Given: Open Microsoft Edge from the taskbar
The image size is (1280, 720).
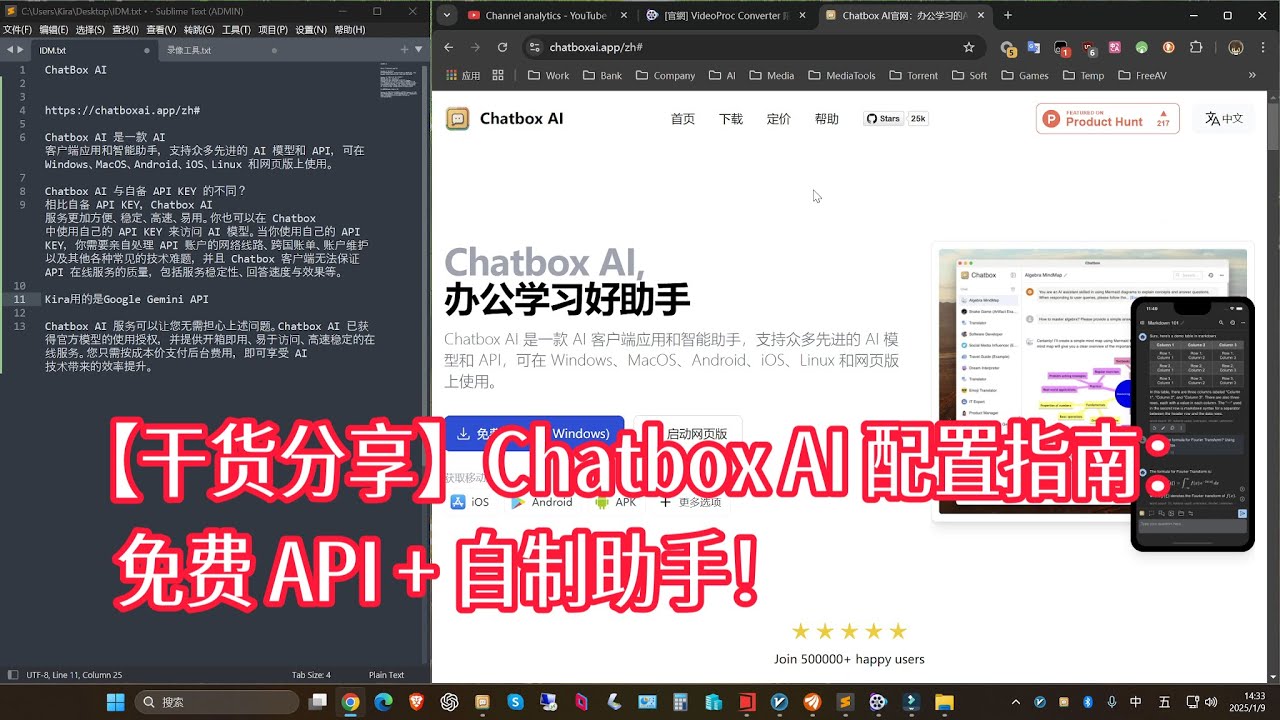Looking at the screenshot, I should 383,702.
